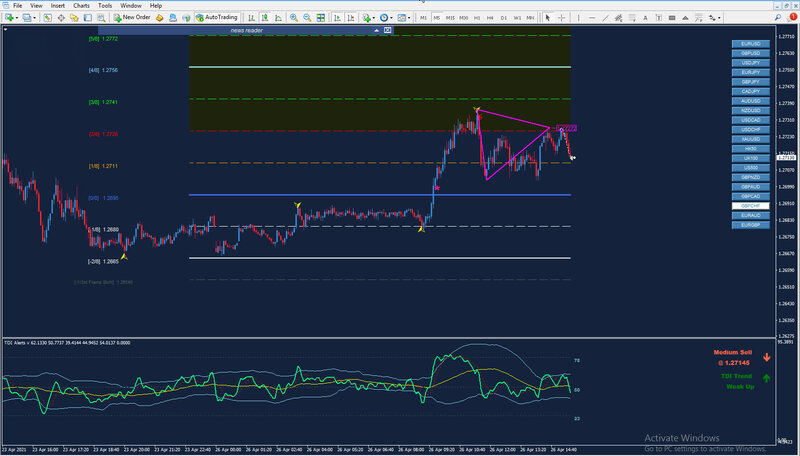This screenshot has width=800, height=456.
Task: Tile chart windows icon
Action: pos(320,18)
